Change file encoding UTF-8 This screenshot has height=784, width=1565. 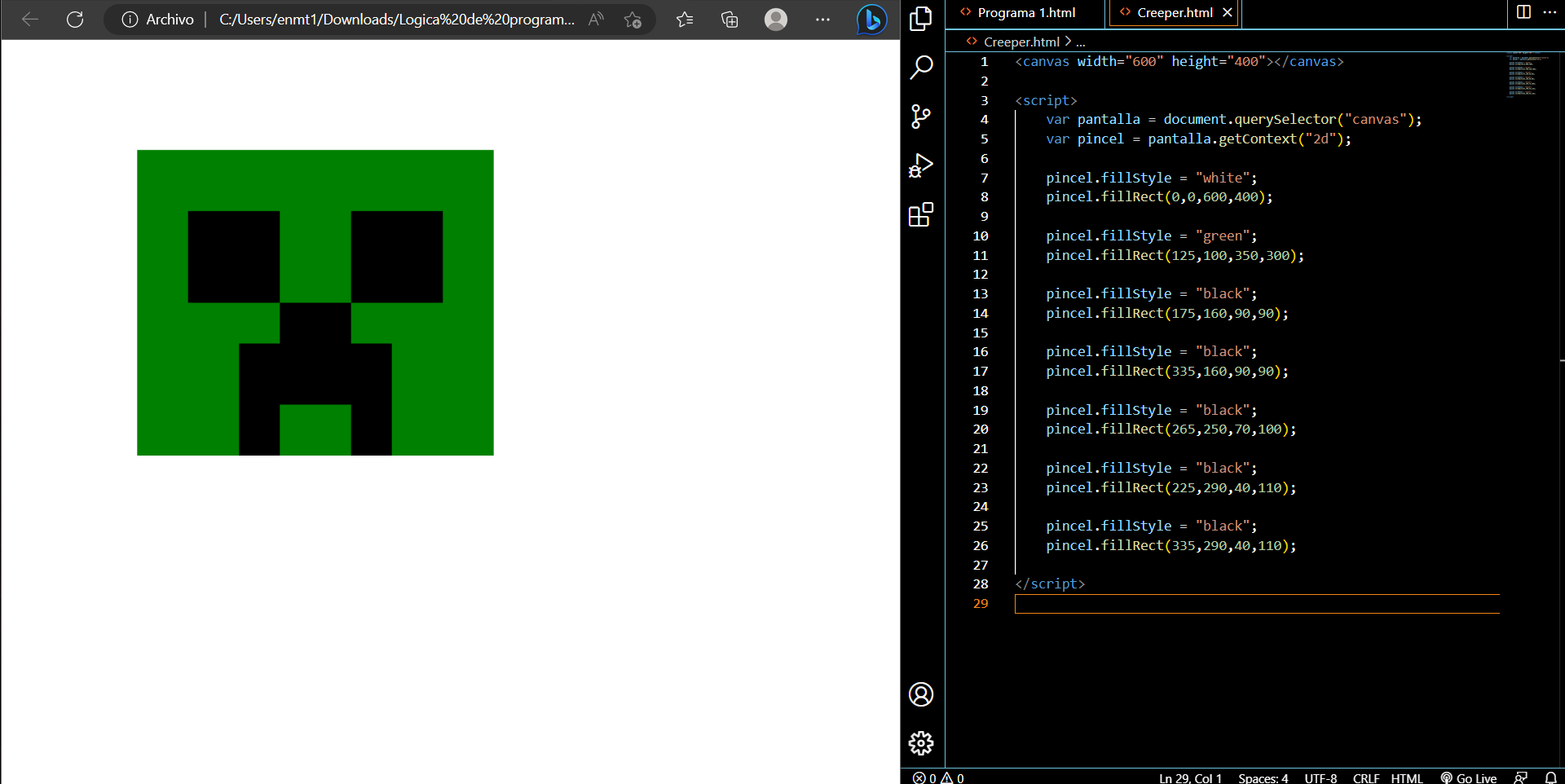1320,777
